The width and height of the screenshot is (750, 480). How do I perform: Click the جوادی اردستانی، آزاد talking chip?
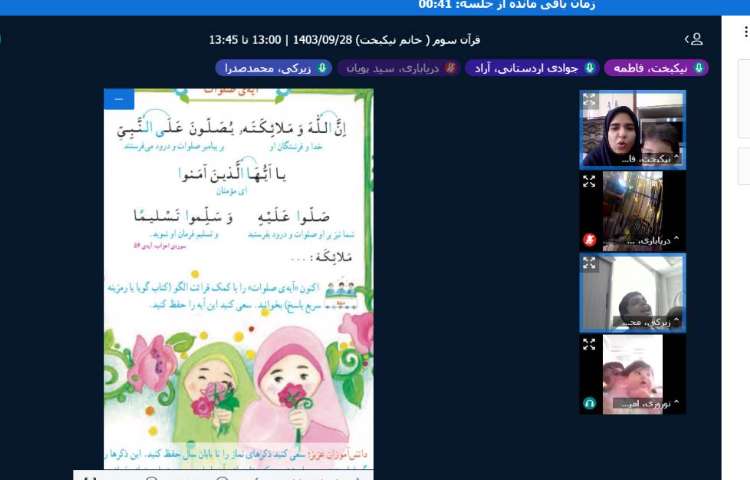(x=532, y=68)
